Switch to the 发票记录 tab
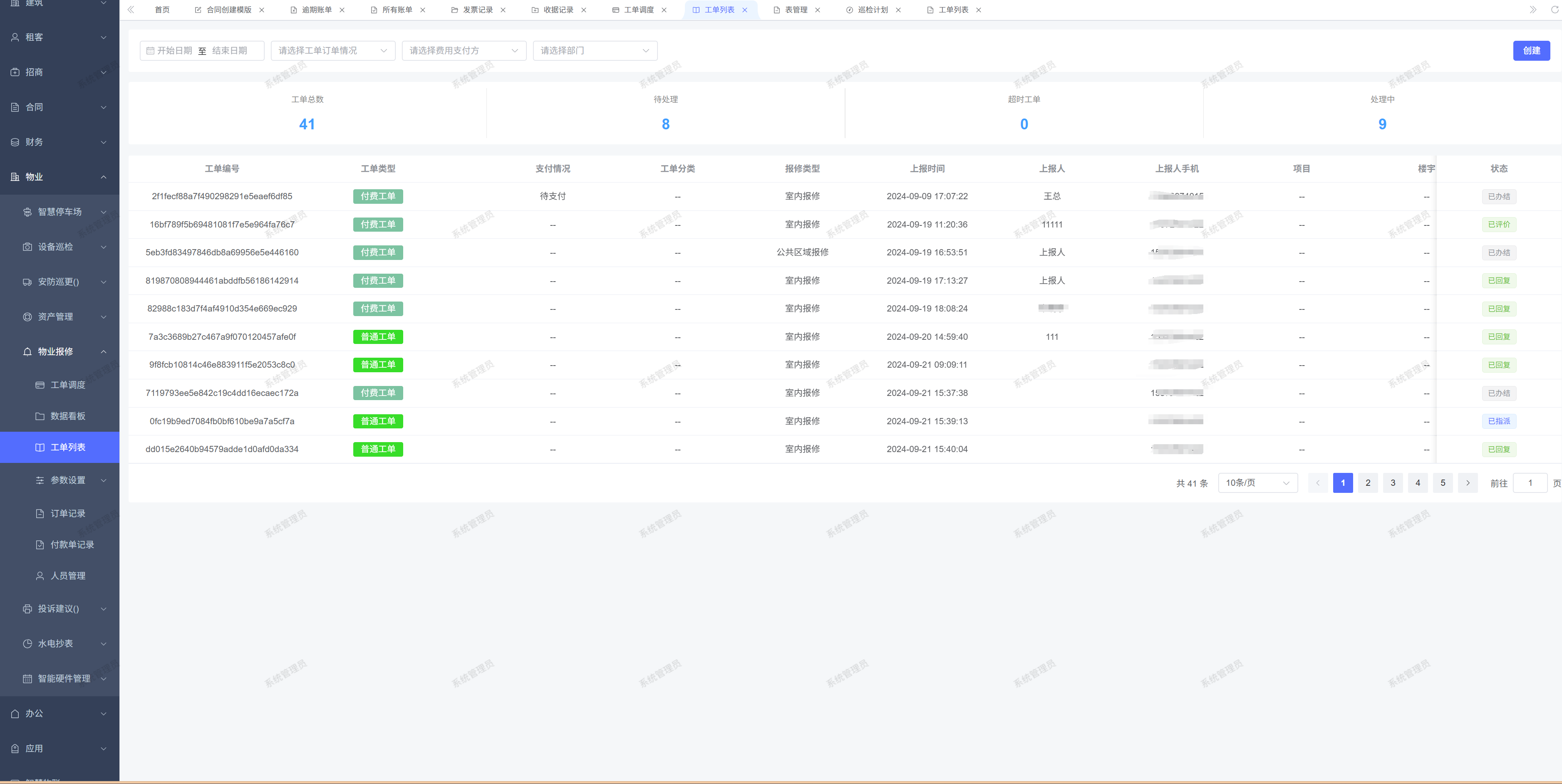Viewport: 1562px width, 784px height. (x=477, y=10)
